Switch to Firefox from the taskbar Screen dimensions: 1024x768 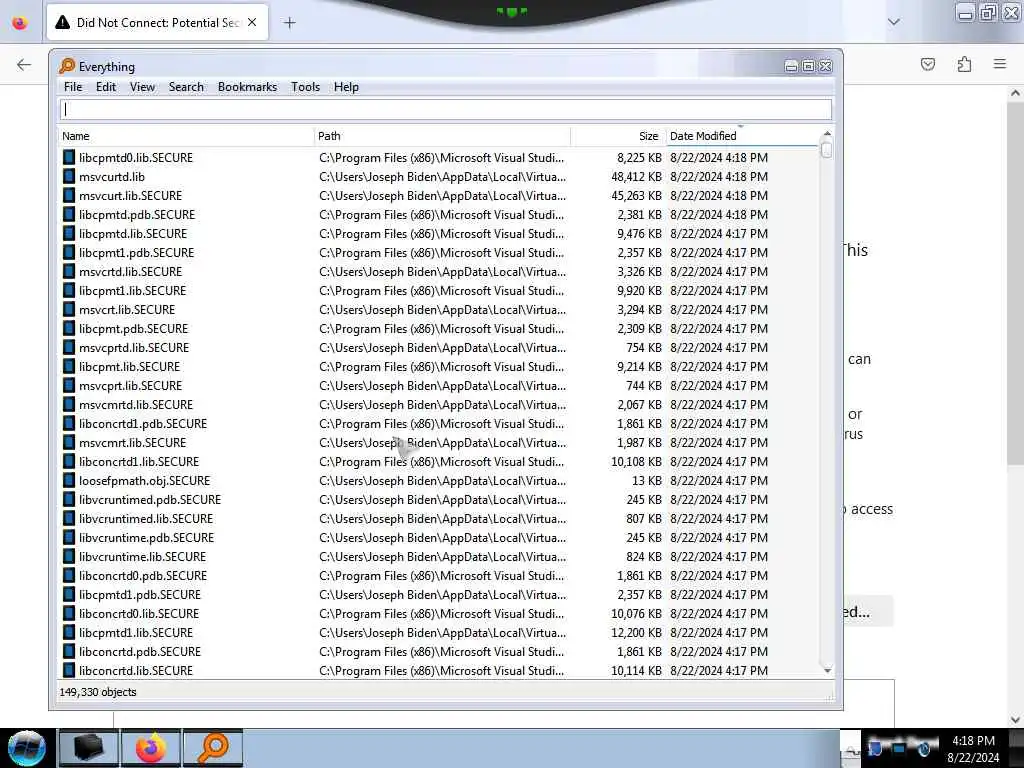click(150, 748)
